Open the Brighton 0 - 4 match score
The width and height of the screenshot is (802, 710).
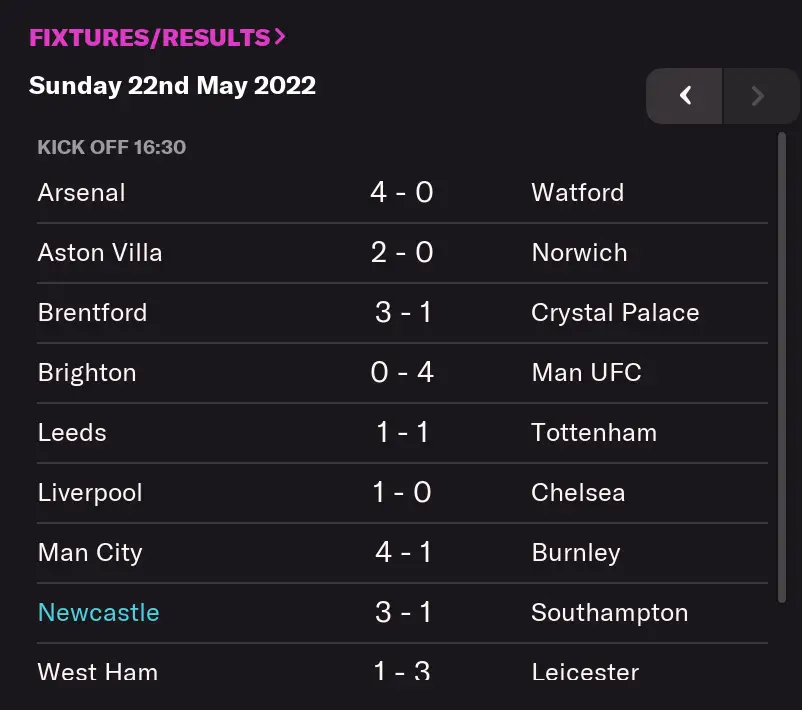402,372
